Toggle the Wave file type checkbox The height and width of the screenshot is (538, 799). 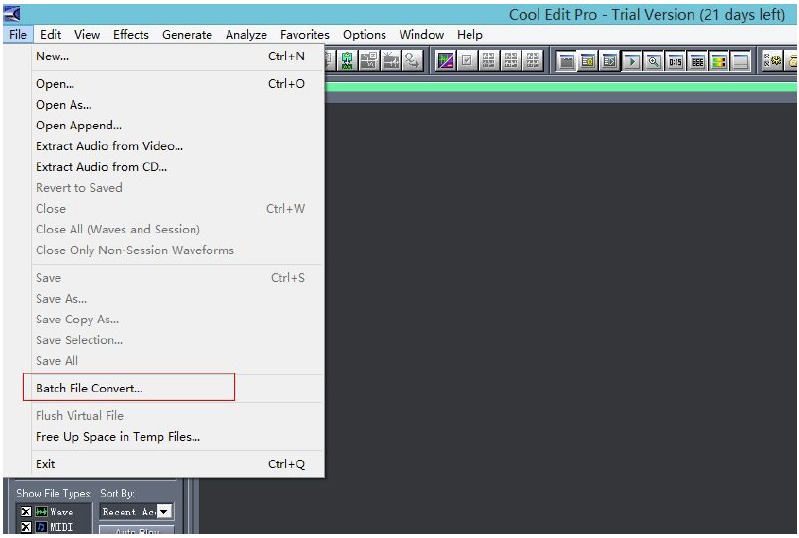pos(26,512)
